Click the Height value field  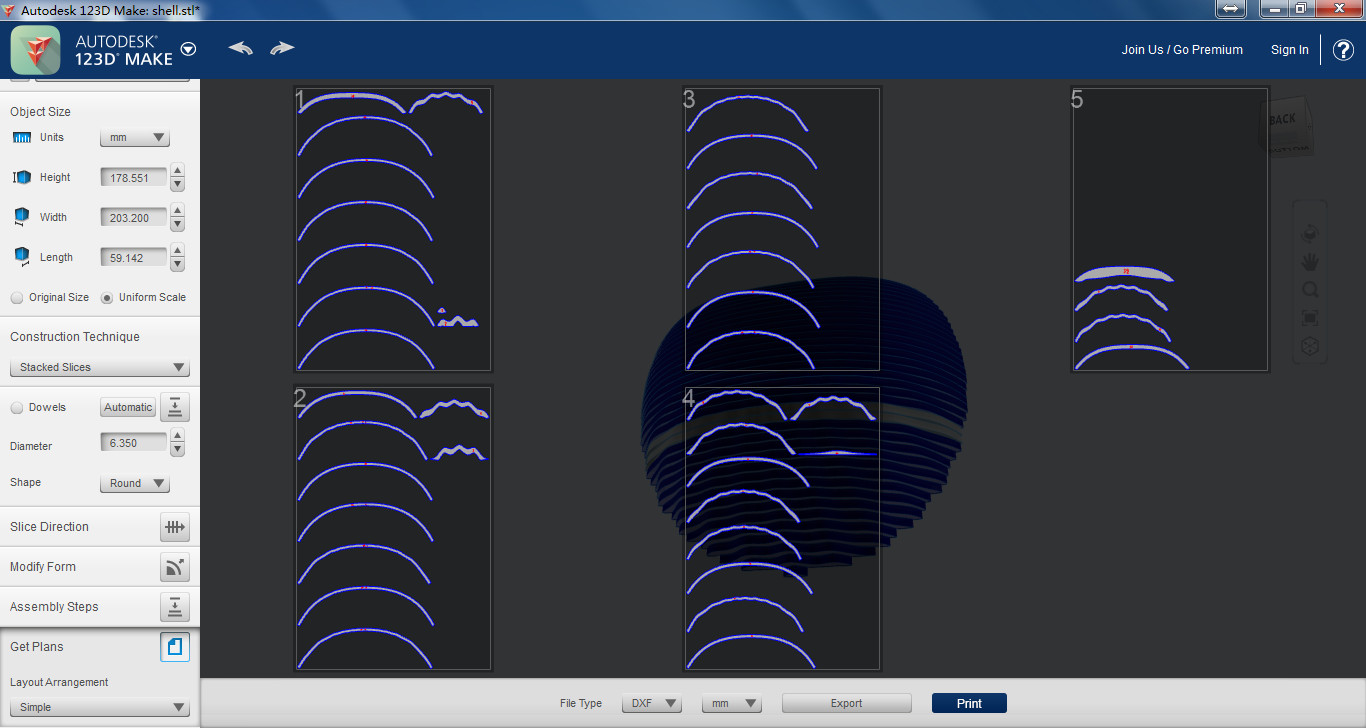[134, 177]
